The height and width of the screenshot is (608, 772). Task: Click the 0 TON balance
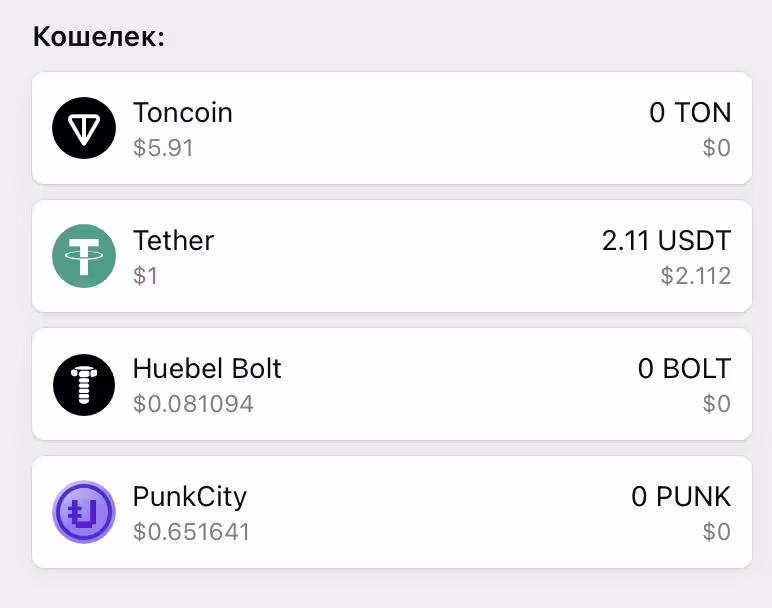pyautogui.click(x=690, y=113)
